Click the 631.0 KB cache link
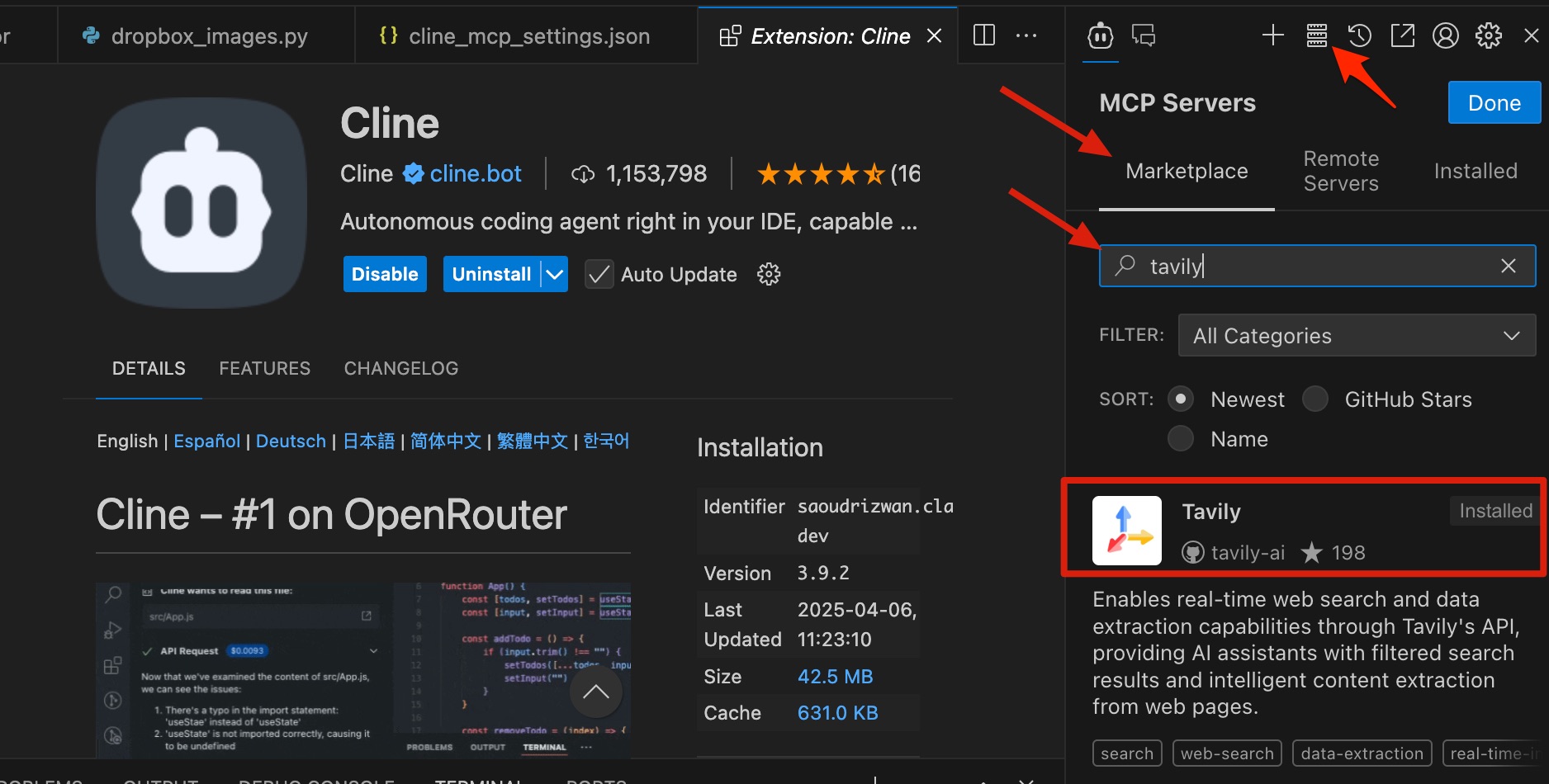Viewport: 1549px width, 784px height. (x=837, y=713)
